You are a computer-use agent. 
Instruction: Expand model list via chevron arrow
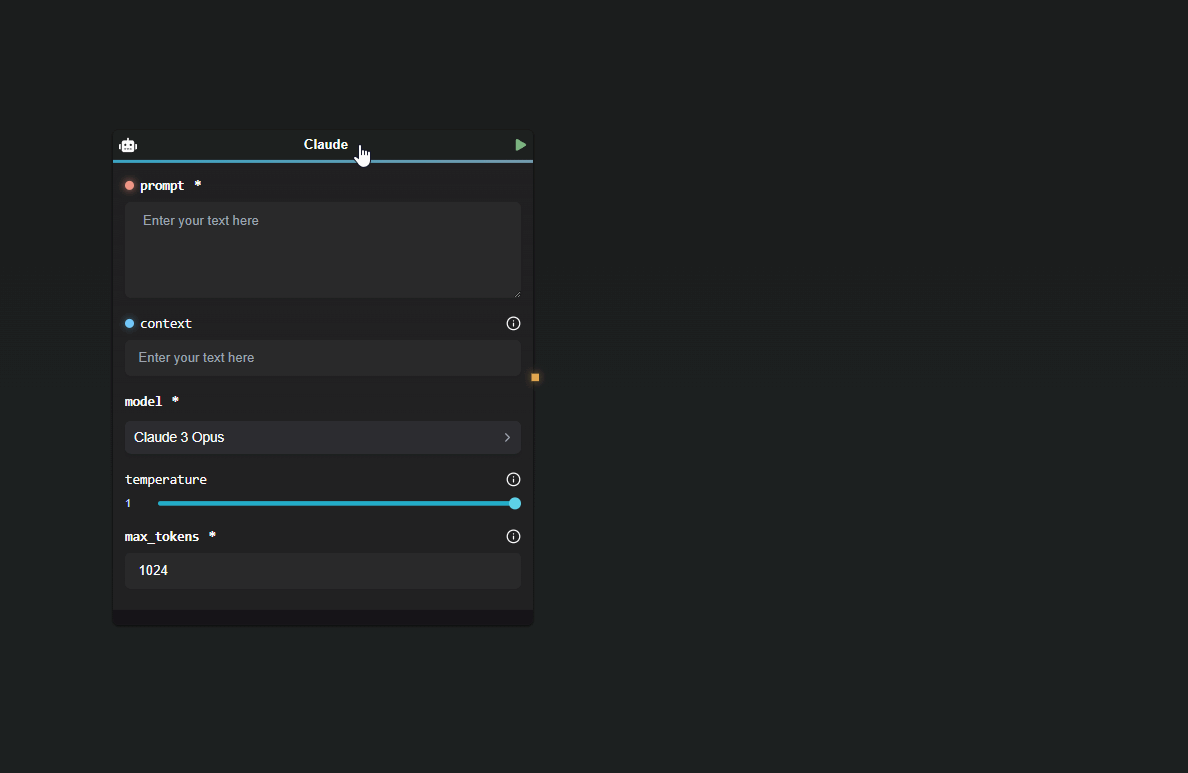507,437
